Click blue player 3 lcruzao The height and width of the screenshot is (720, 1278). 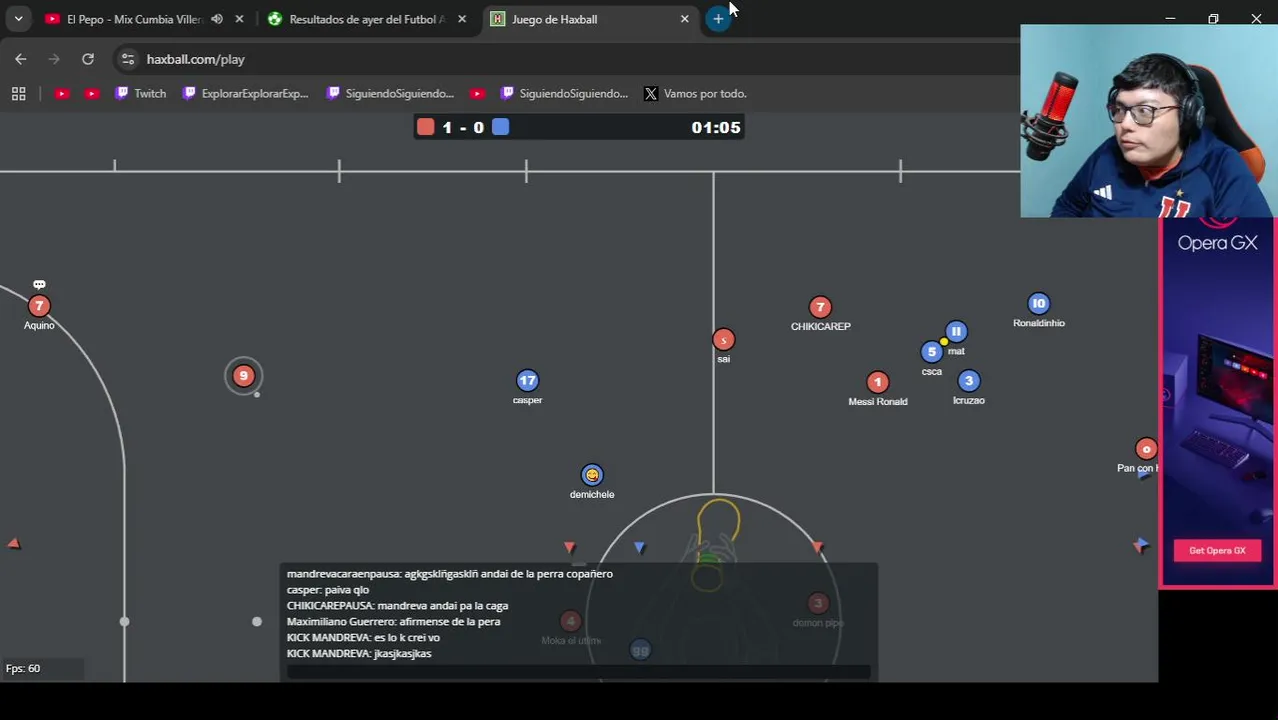(x=968, y=381)
